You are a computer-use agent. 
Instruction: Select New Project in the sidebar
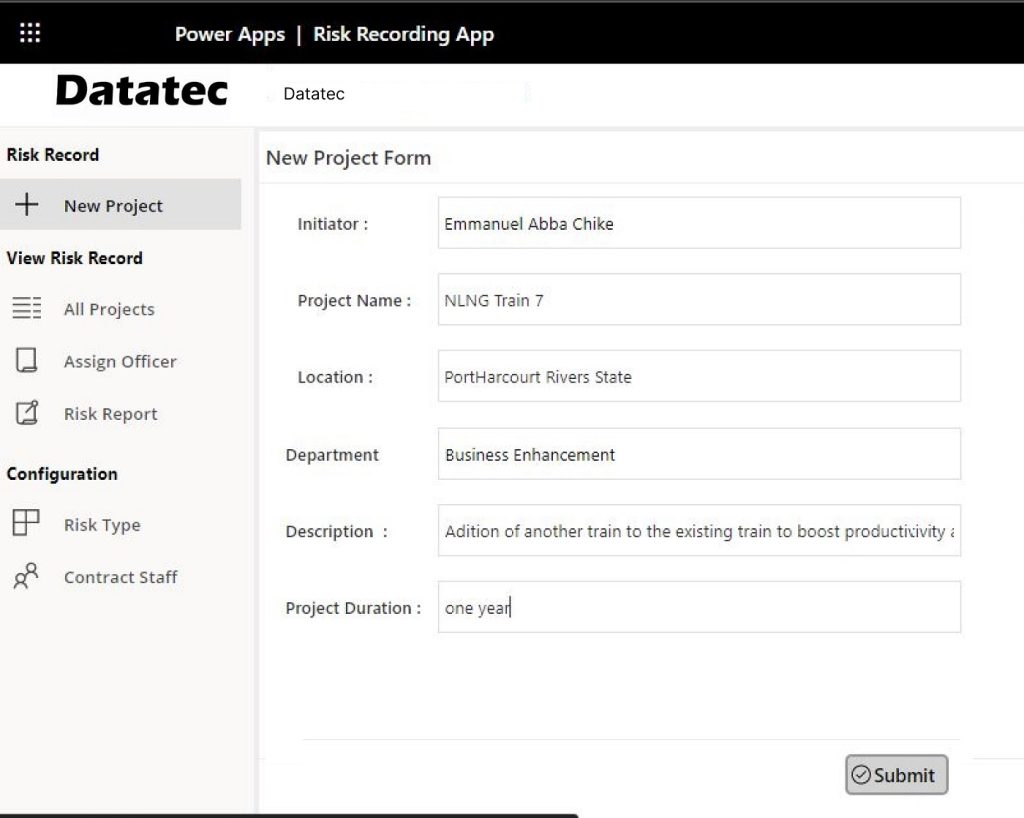point(113,205)
